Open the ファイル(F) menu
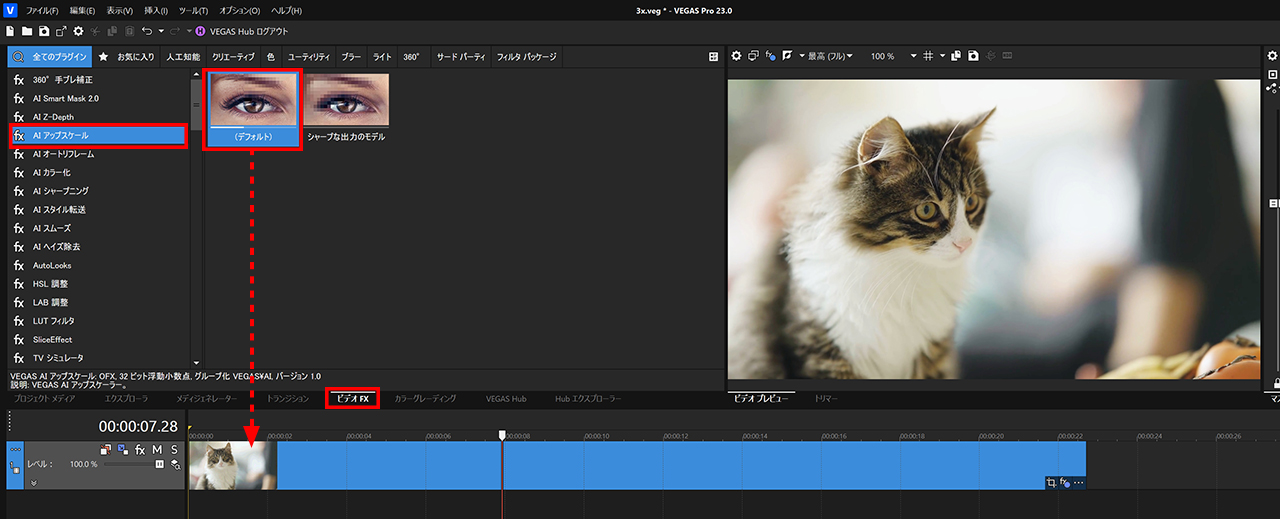The height and width of the screenshot is (519, 1280). 41,10
